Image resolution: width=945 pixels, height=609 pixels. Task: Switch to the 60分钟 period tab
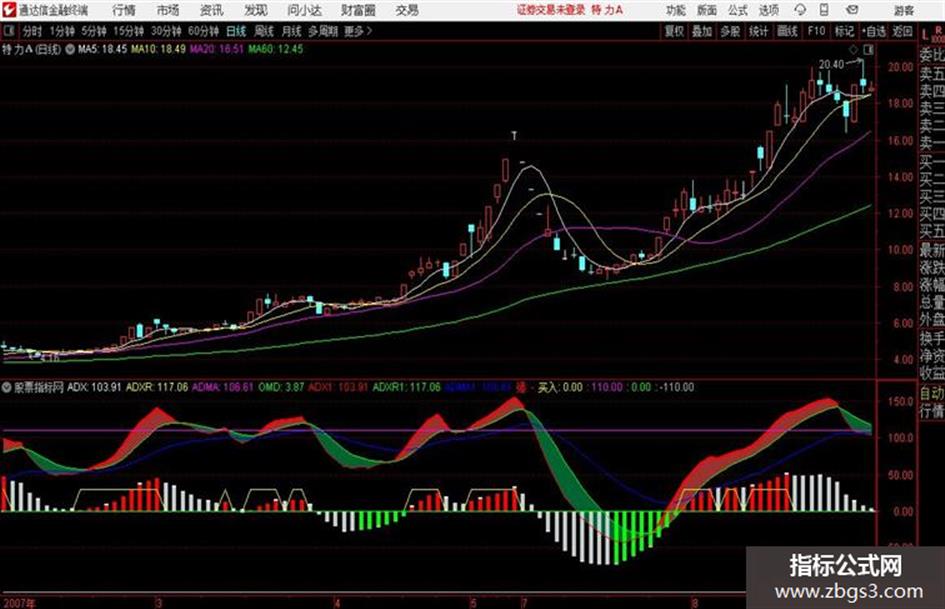[x=203, y=31]
